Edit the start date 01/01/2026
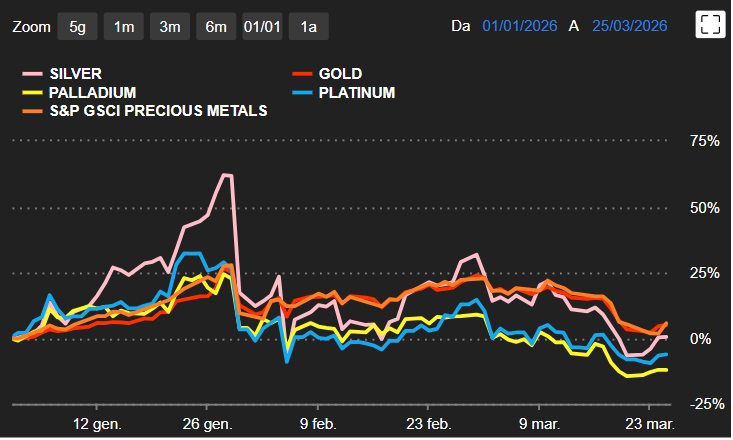733x440 pixels. [520, 26]
